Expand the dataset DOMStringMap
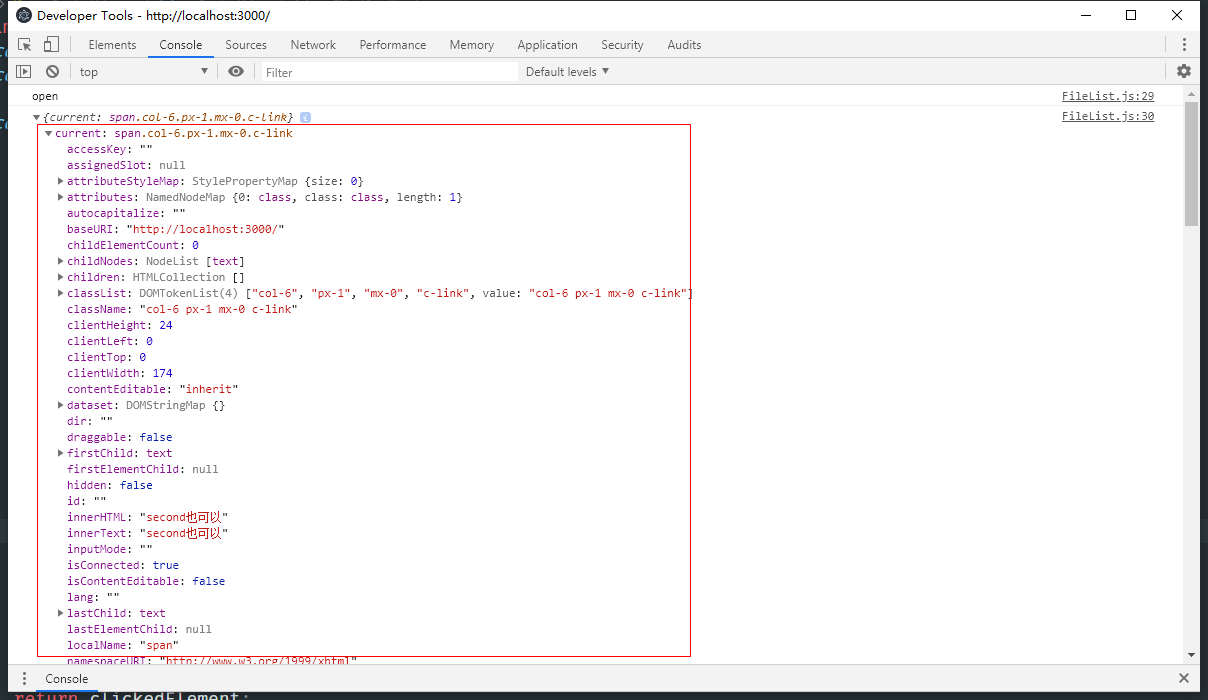Screen dimensions: 1208x700 coord(61,405)
